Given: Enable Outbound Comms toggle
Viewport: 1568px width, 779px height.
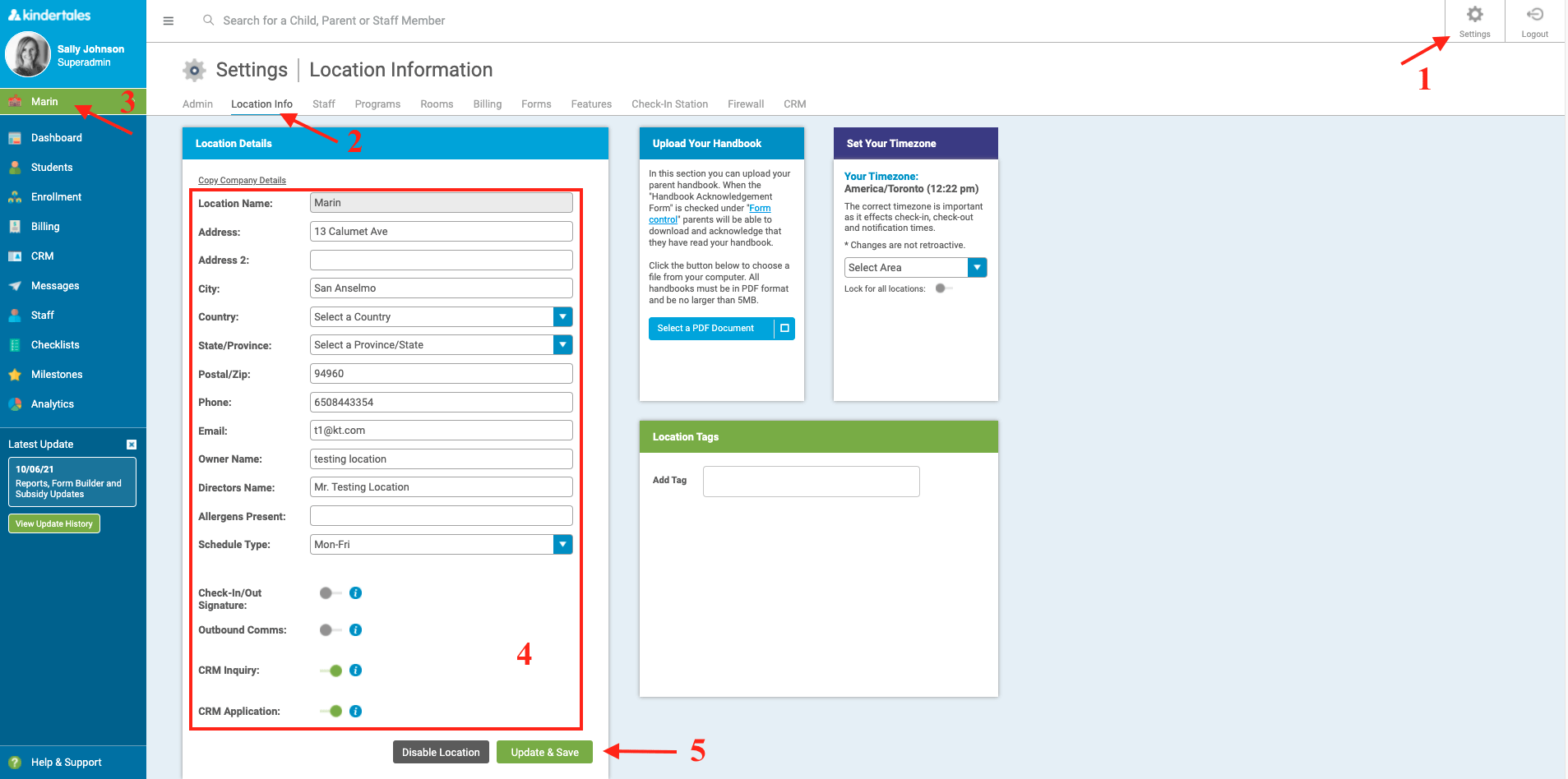Looking at the screenshot, I should [x=331, y=630].
